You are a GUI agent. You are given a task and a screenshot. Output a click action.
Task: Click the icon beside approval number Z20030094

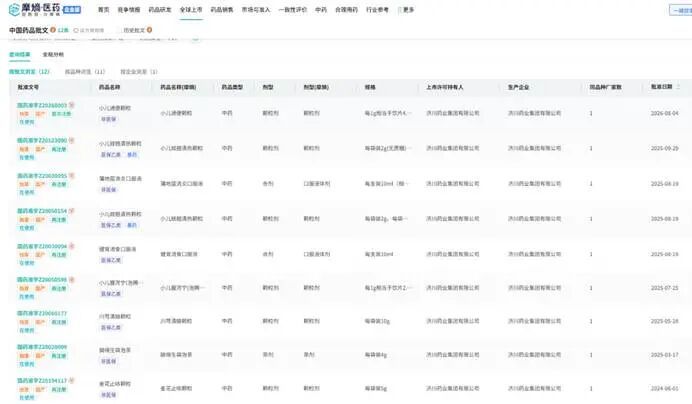click(71, 246)
